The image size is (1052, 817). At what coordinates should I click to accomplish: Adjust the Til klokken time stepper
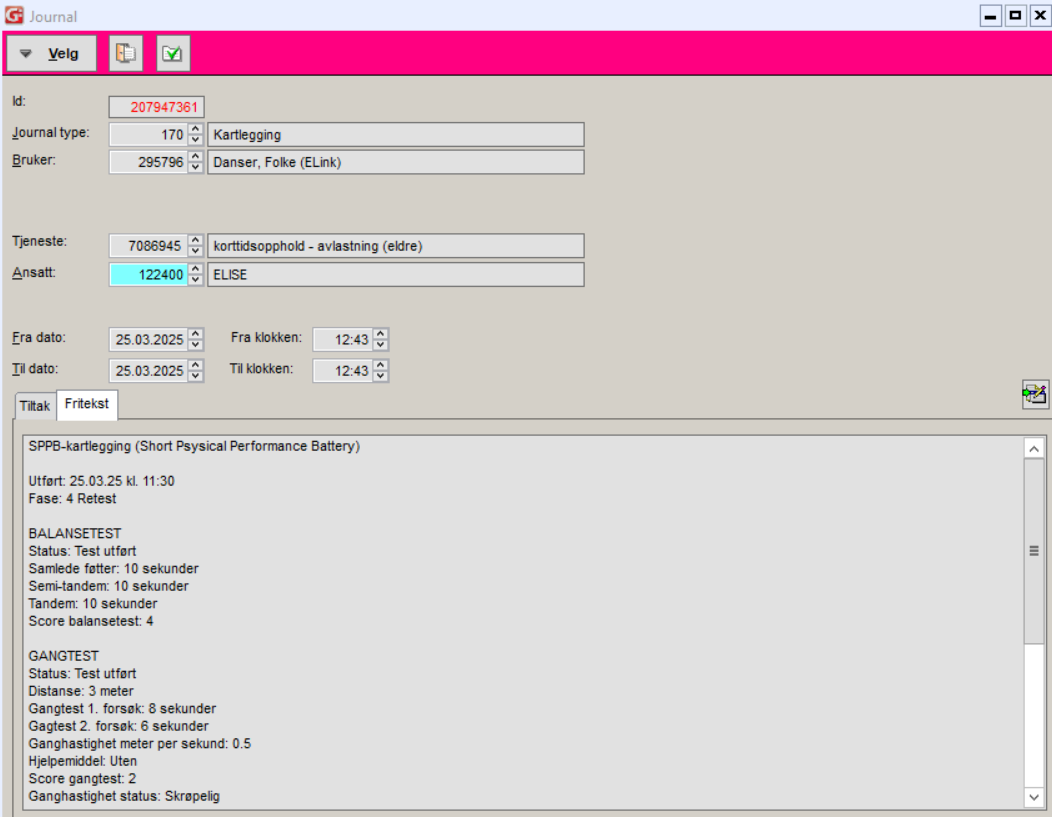pos(380,371)
